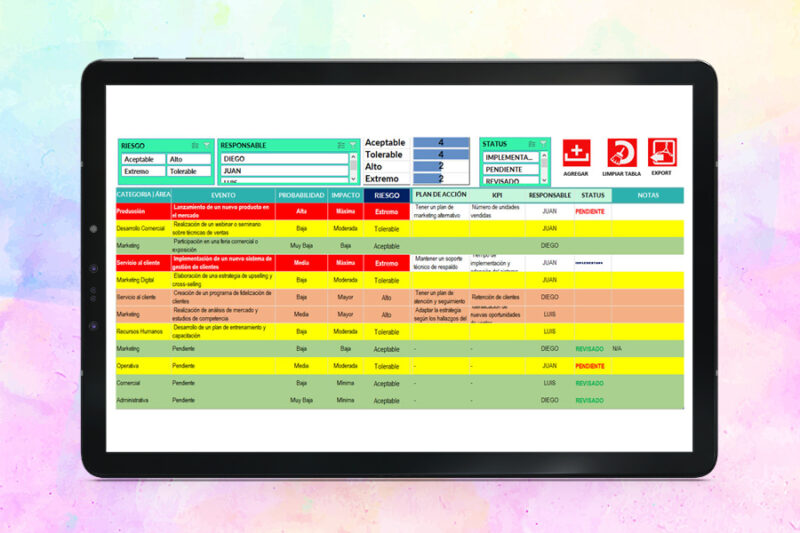Select 'Creación de un programa de fidelización' cell
Screen dimensions: 800x533
click(223, 297)
